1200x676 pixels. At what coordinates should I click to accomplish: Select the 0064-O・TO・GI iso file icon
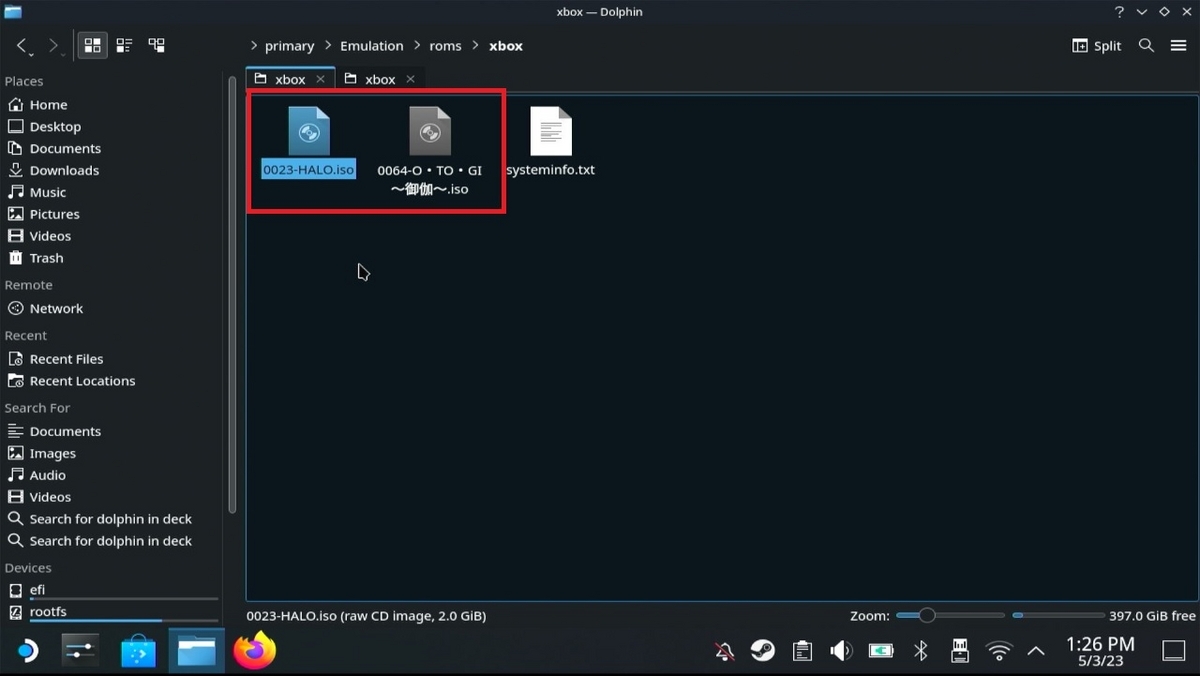click(430, 131)
